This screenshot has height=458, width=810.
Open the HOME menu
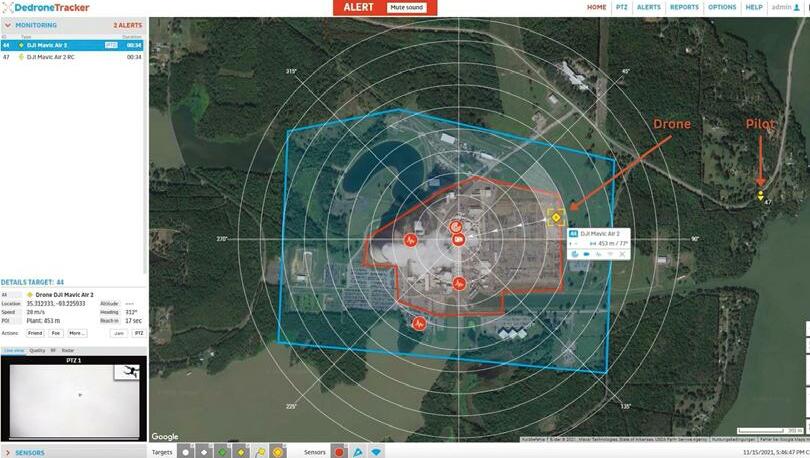(597, 7)
